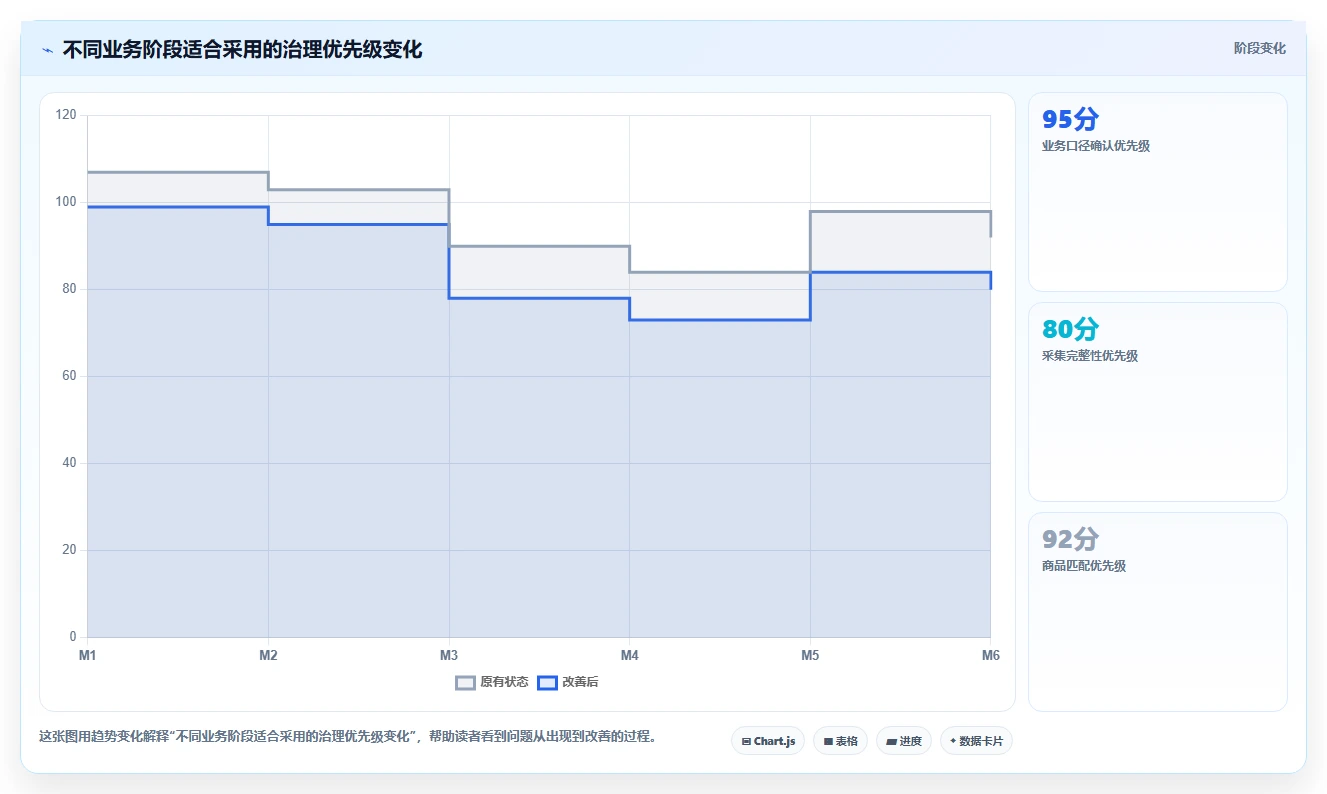Click the 40 y-axis tick label
The height and width of the screenshot is (794, 1327).
[69, 463]
